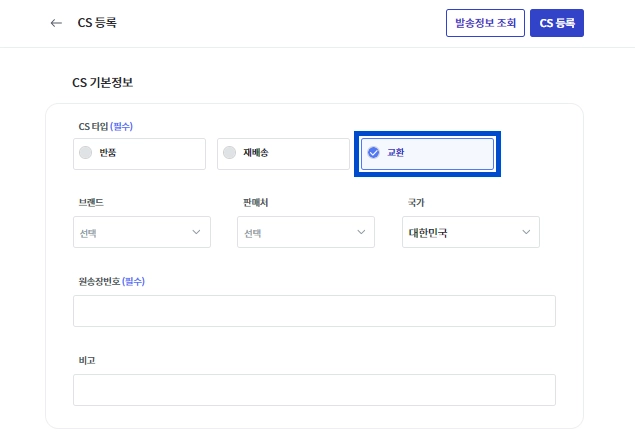Click the circle icon beside 재배송
Image resolution: width=635 pixels, height=447 pixels.
coord(230,153)
